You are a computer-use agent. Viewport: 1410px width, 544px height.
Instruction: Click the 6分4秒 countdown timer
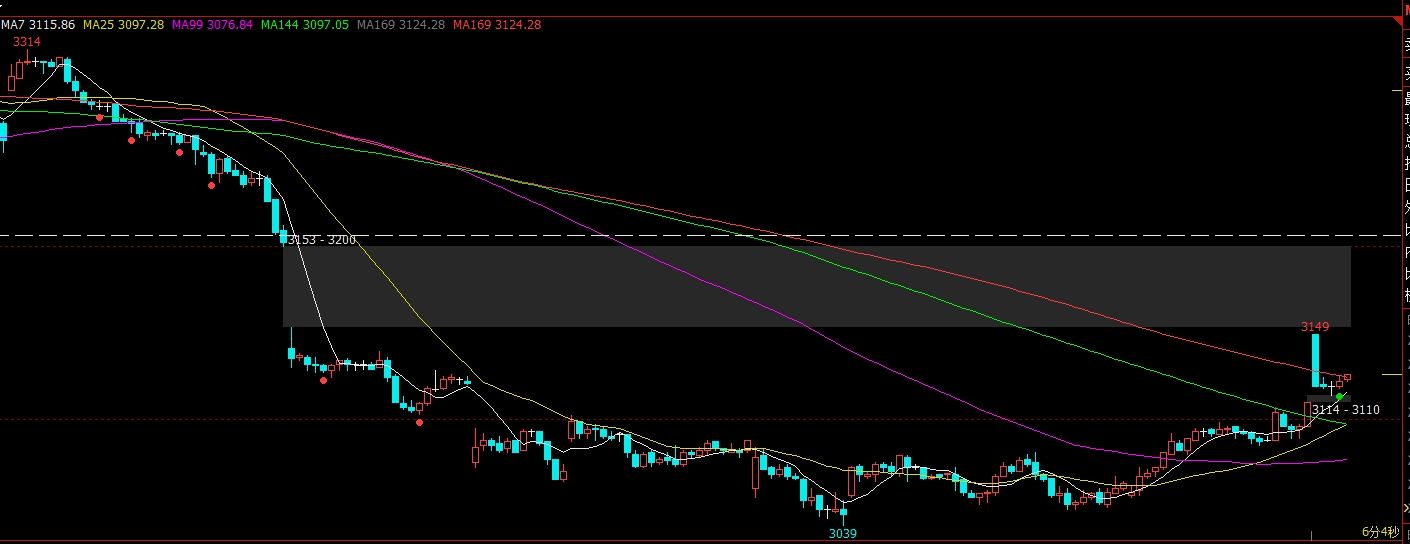1380,531
